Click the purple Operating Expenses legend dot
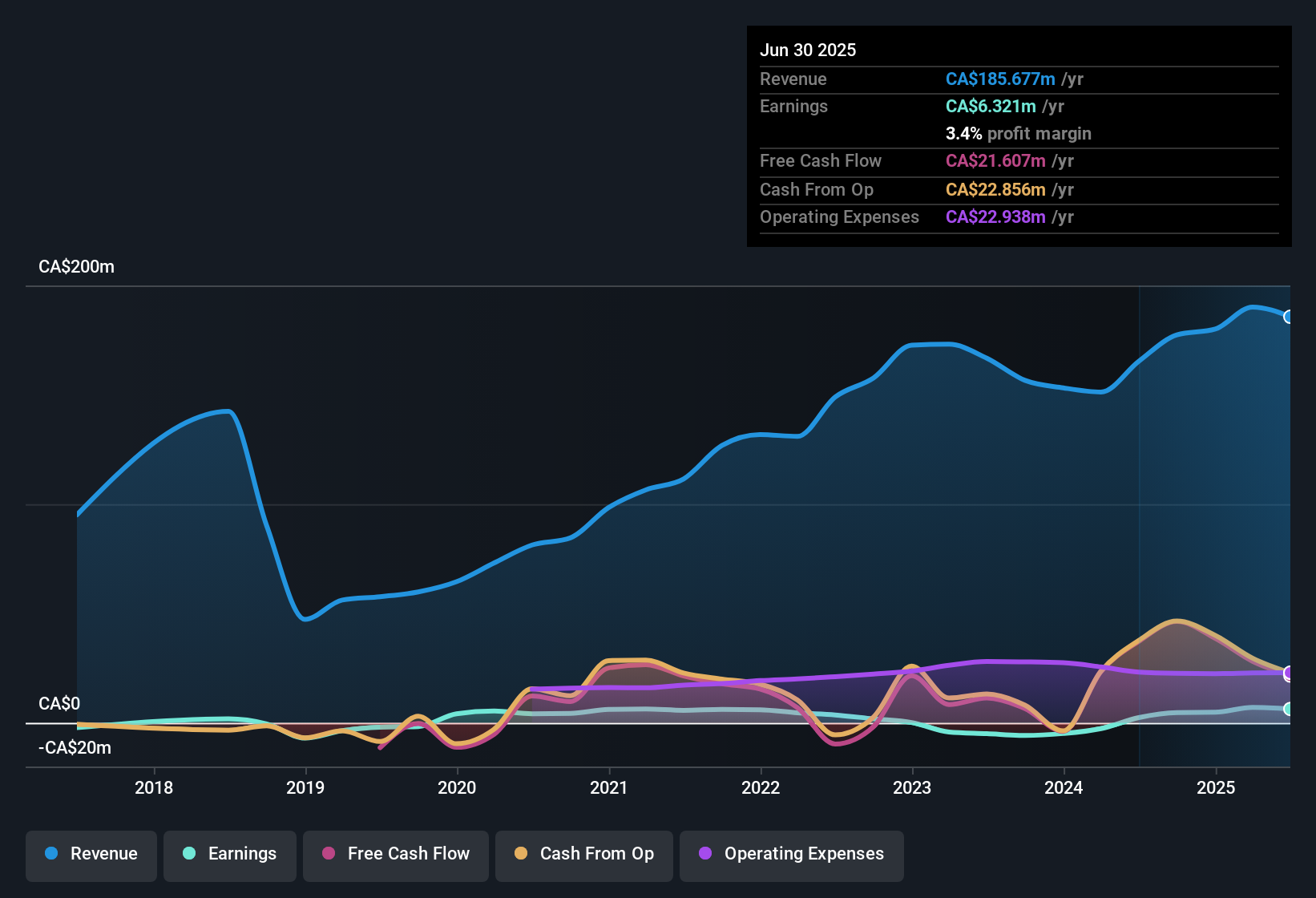 click(x=705, y=853)
